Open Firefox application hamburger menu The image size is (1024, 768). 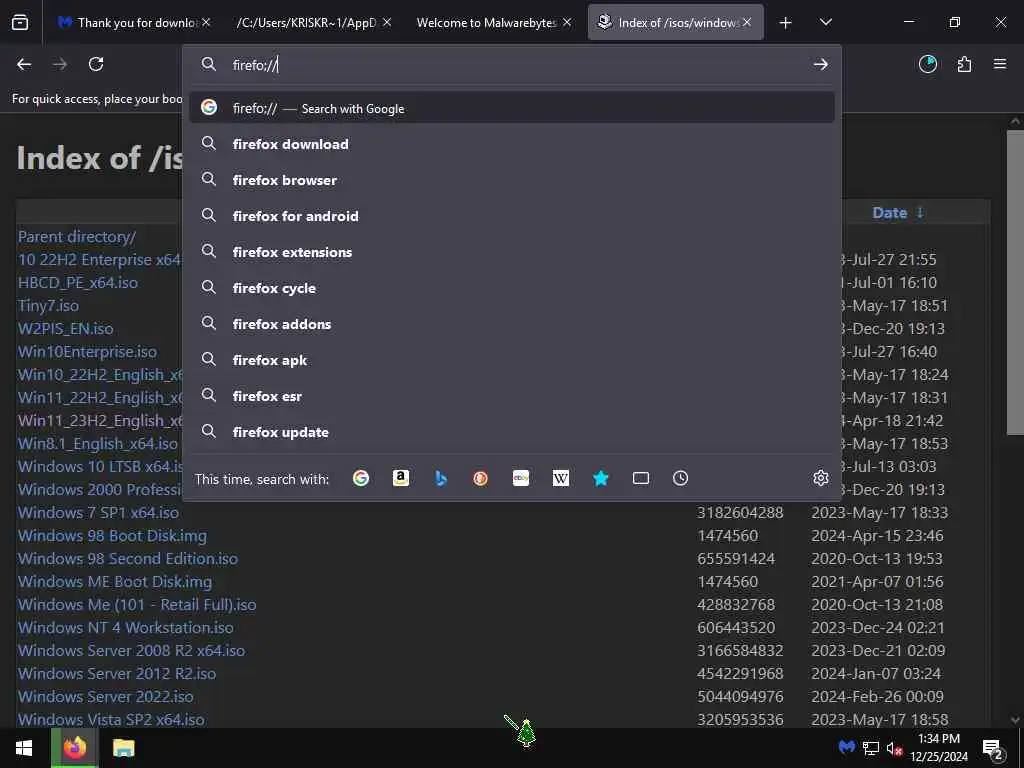pos(1000,64)
